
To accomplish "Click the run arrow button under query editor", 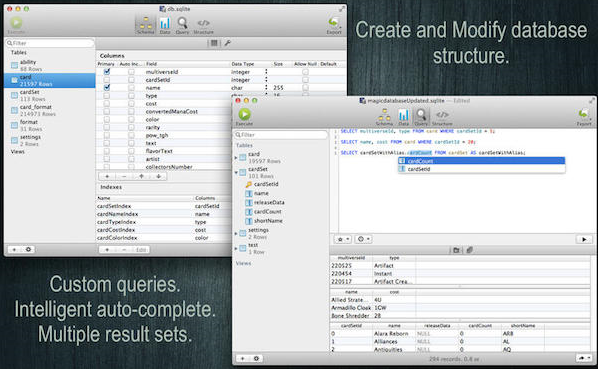I will tap(584, 239).
